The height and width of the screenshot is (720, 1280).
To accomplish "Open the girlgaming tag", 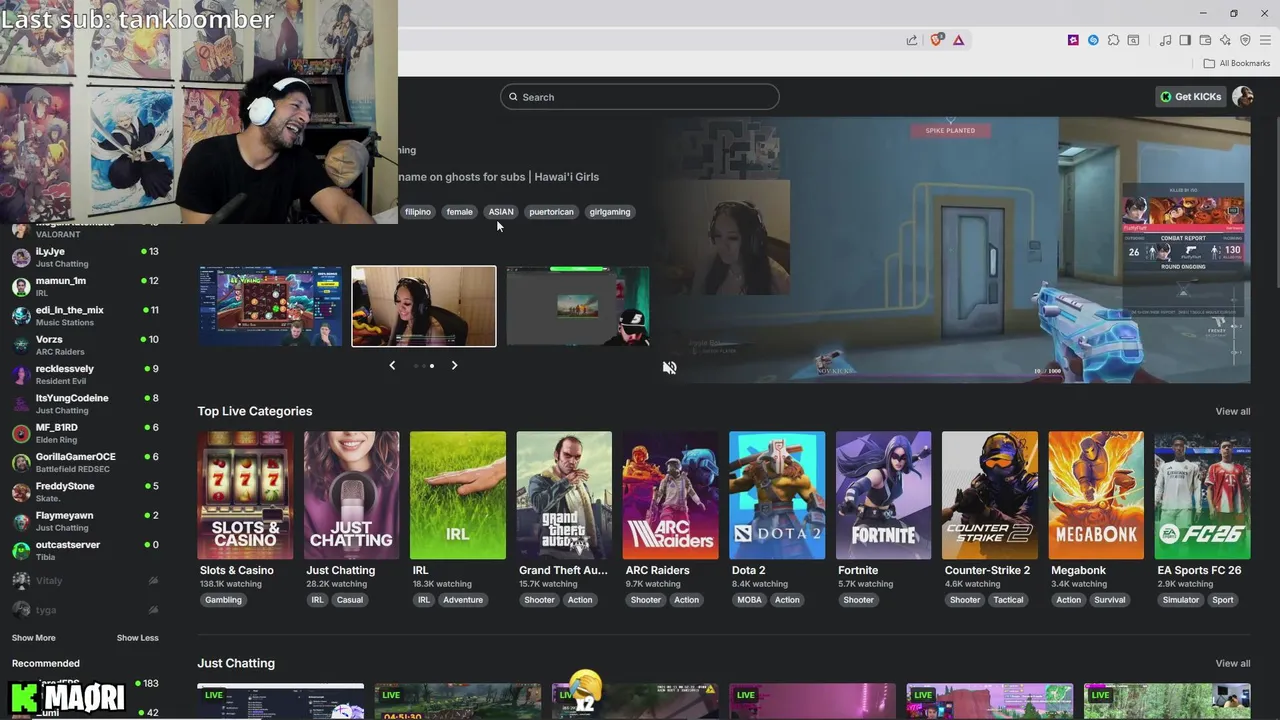I will (610, 212).
